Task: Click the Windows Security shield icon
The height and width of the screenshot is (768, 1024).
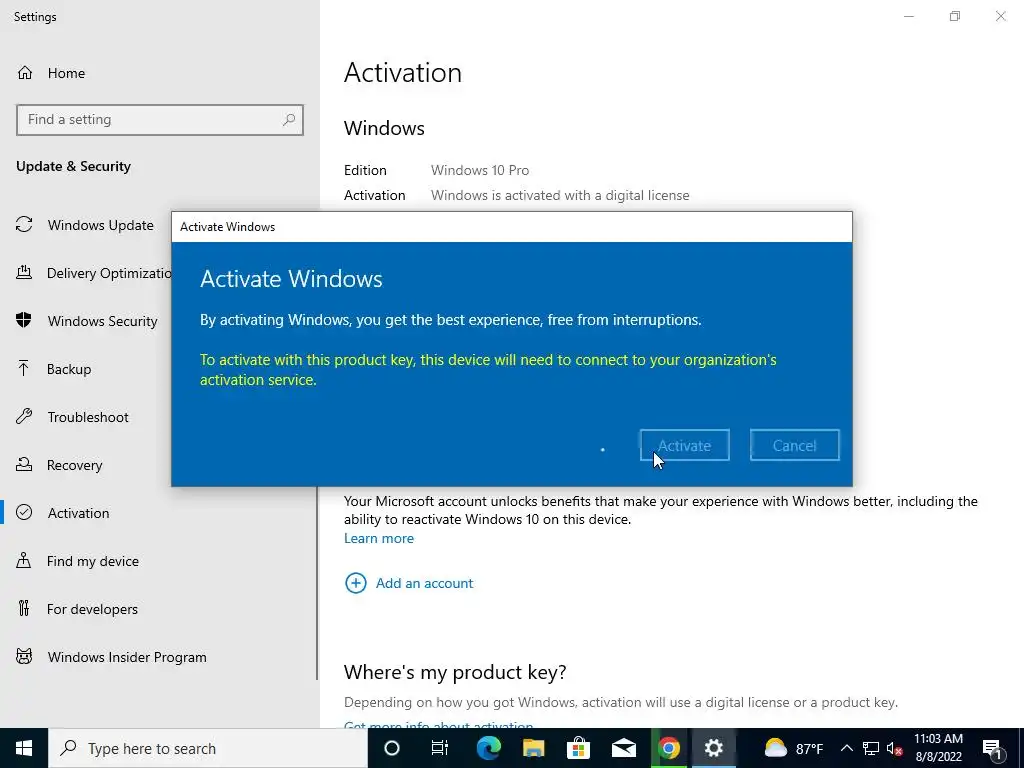Action: [24, 320]
